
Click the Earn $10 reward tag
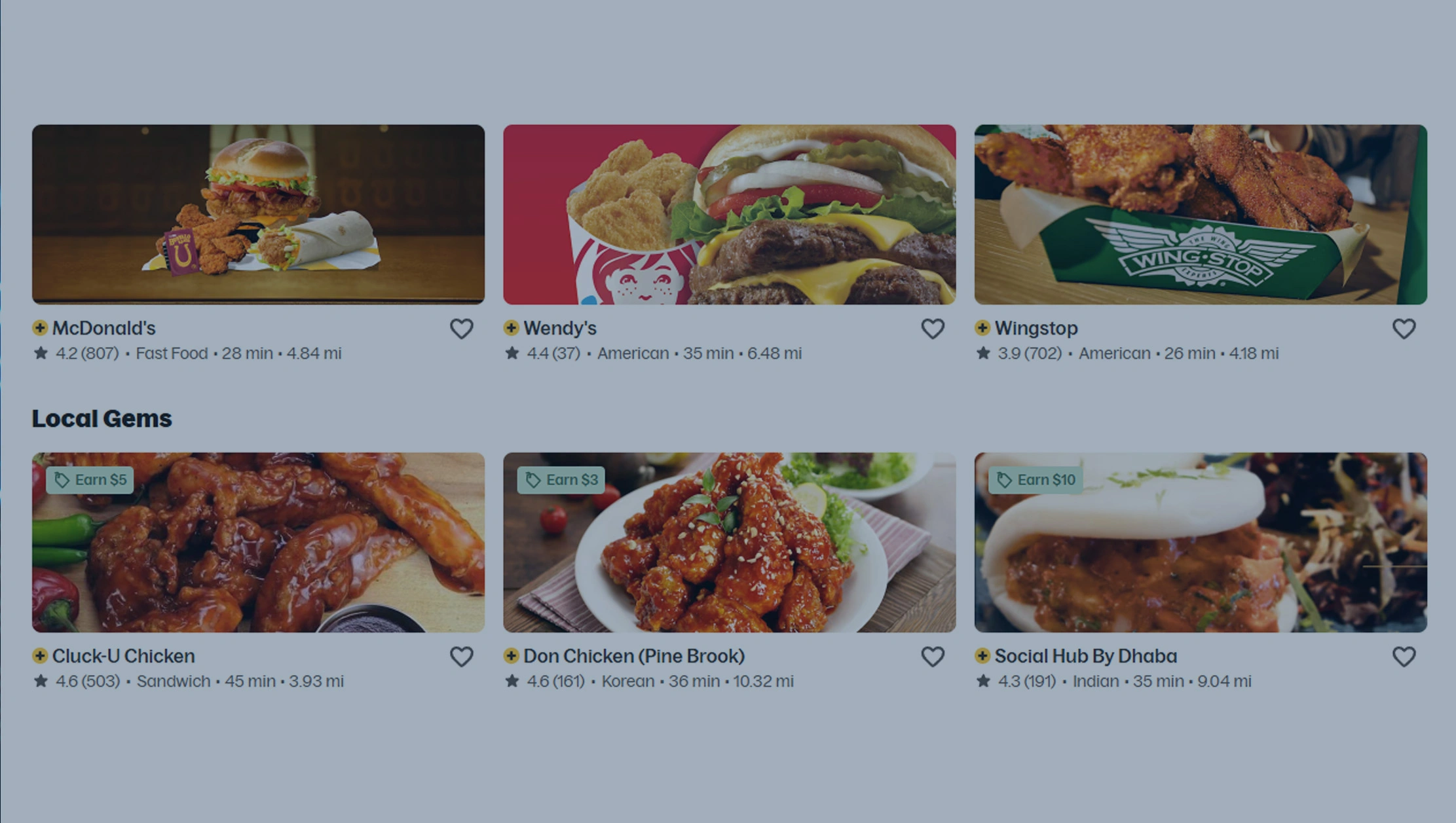pos(1036,480)
